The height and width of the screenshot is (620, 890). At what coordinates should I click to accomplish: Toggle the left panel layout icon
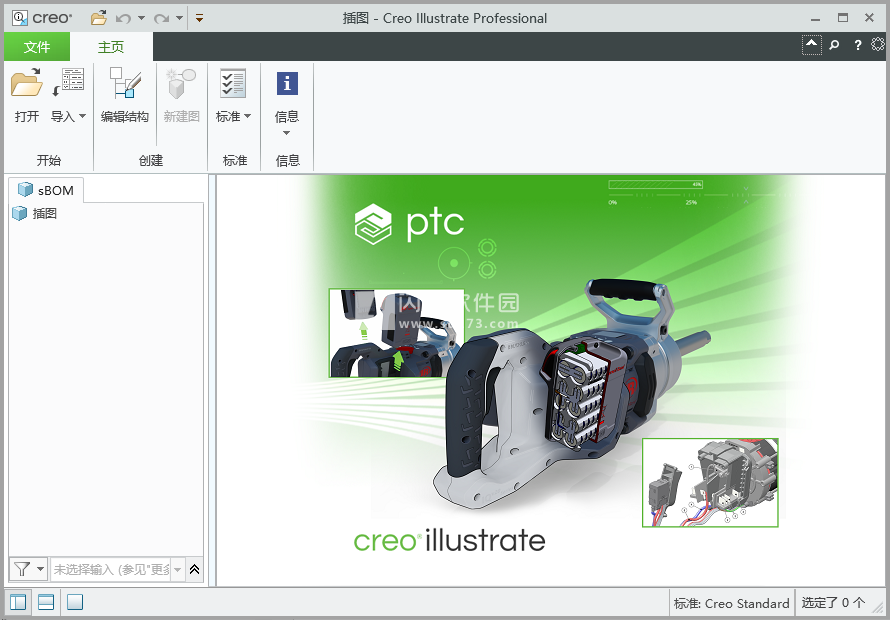pos(18,602)
